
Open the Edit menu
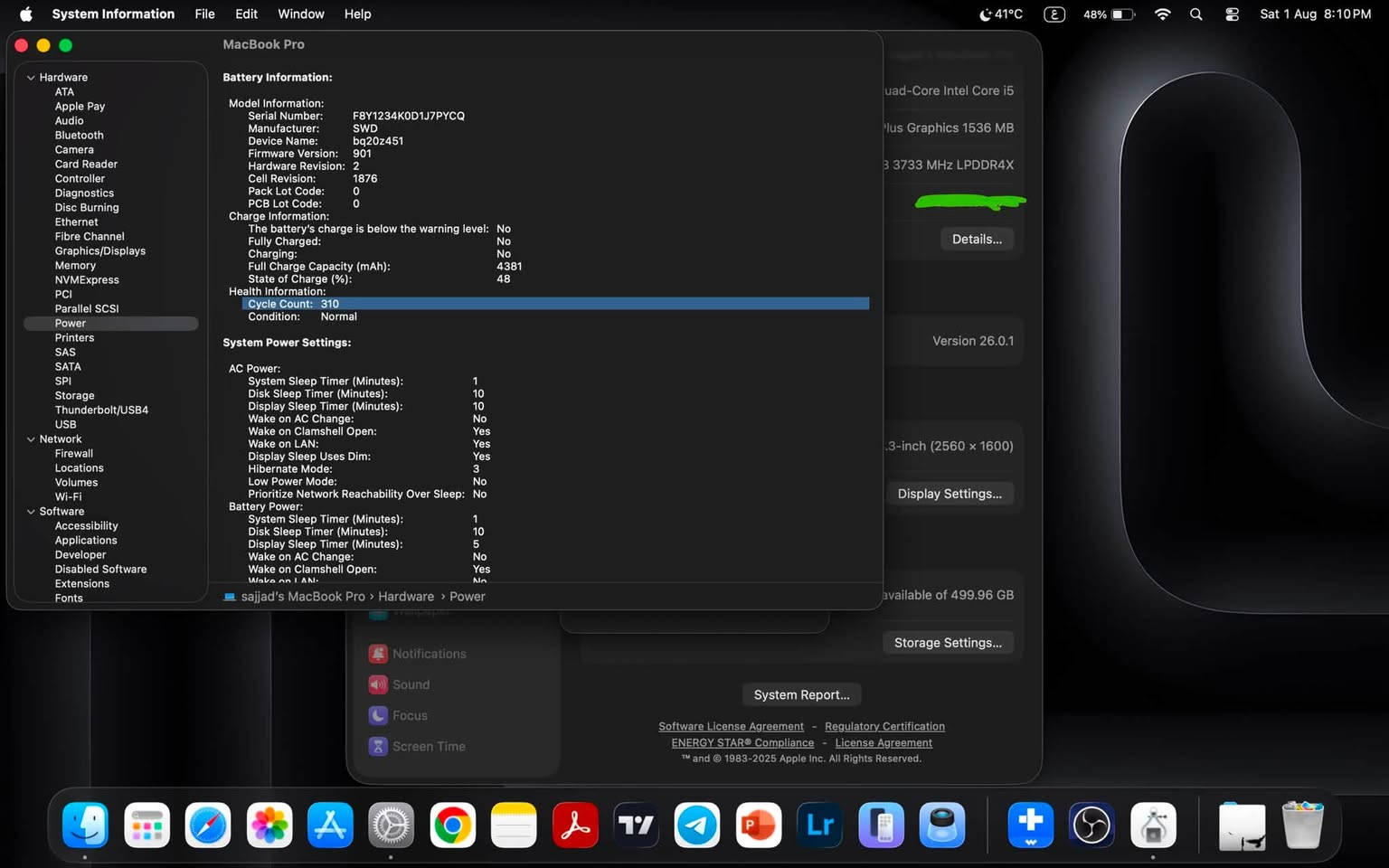[246, 14]
